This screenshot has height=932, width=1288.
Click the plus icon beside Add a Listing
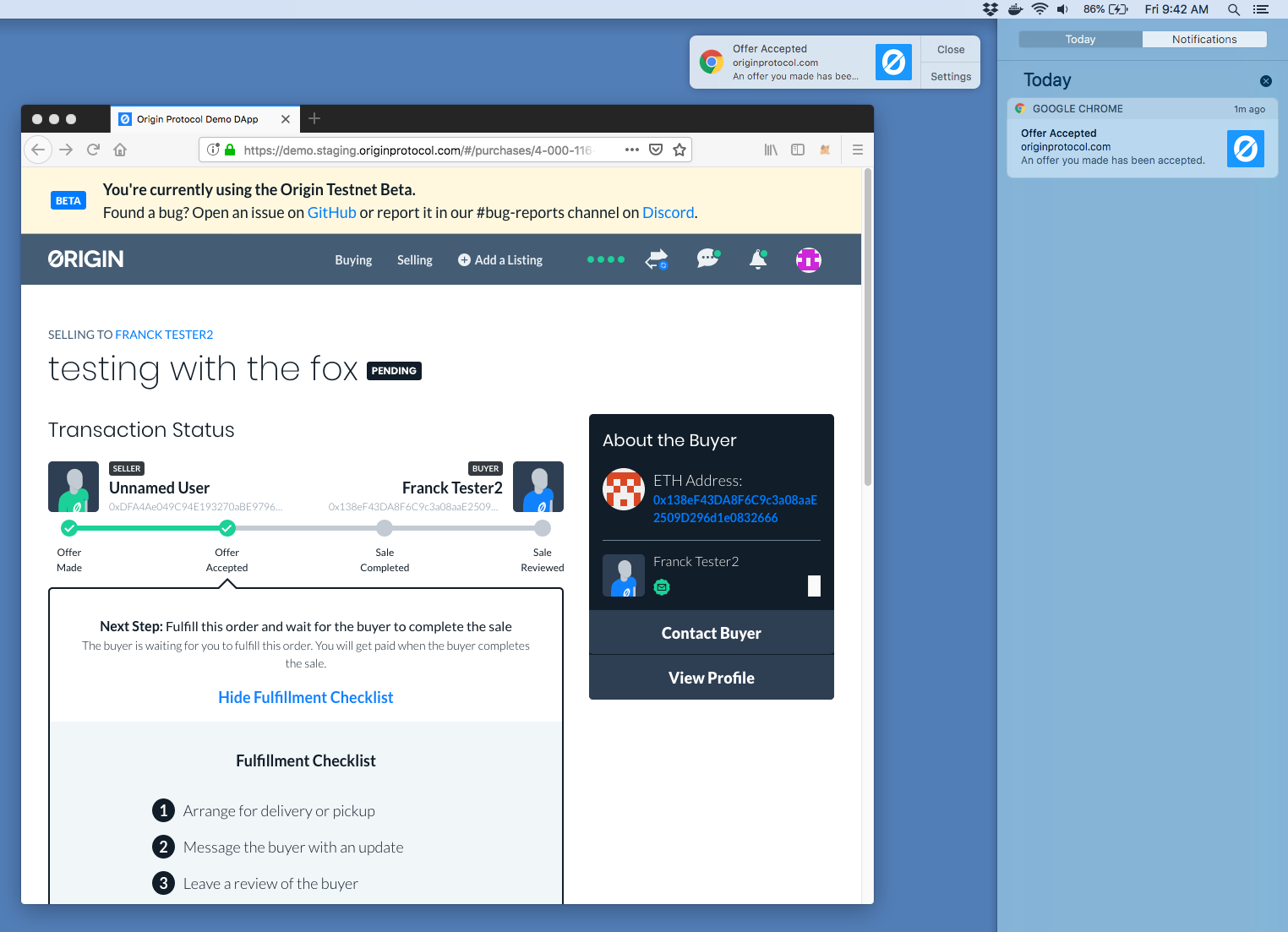[x=464, y=260]
